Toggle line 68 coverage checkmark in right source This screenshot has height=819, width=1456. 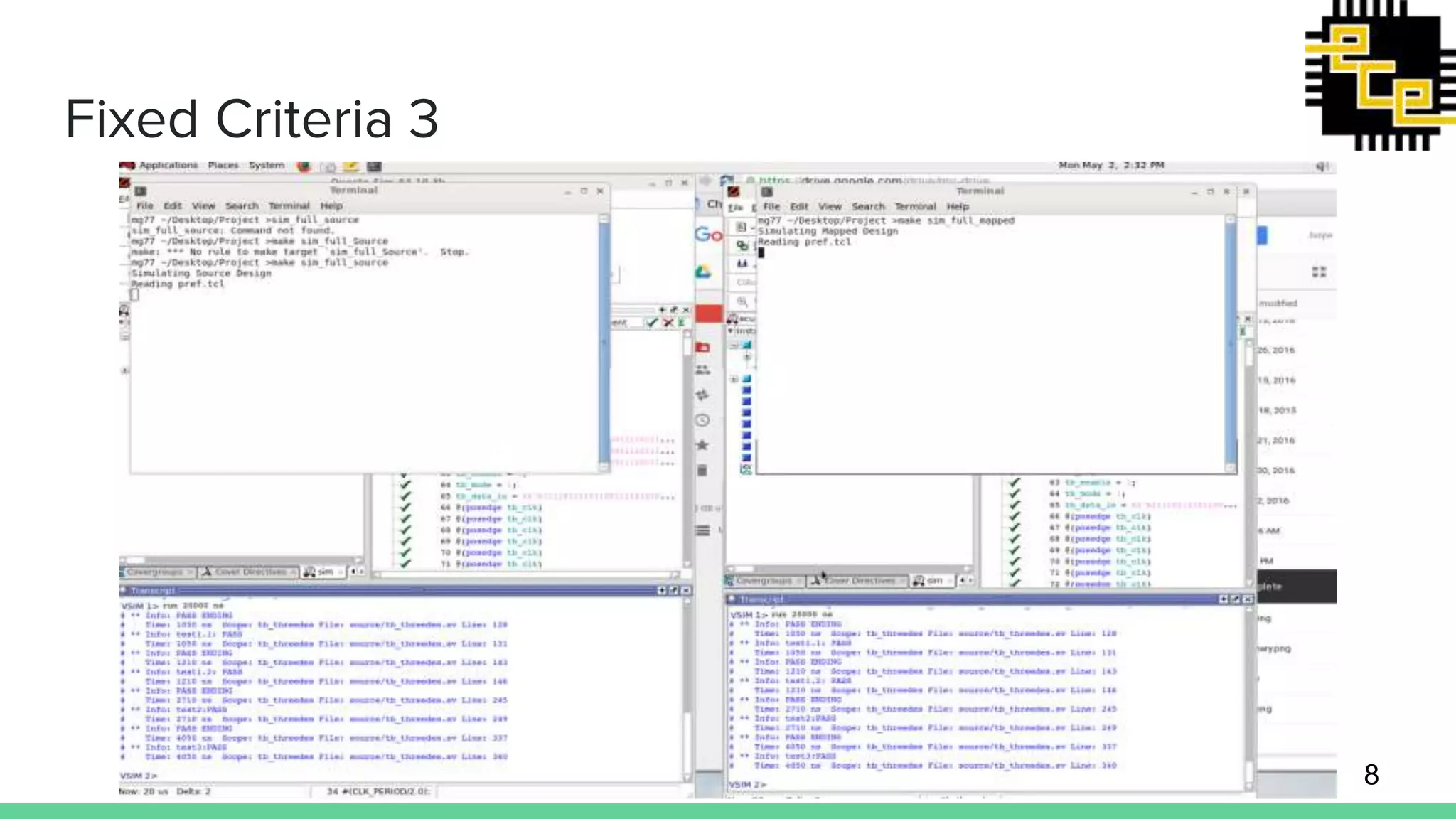pyautogui.click(x=1015, y=539)
